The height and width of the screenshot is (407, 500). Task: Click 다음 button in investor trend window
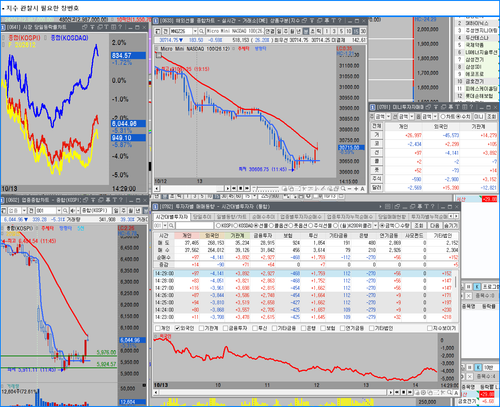435,226
